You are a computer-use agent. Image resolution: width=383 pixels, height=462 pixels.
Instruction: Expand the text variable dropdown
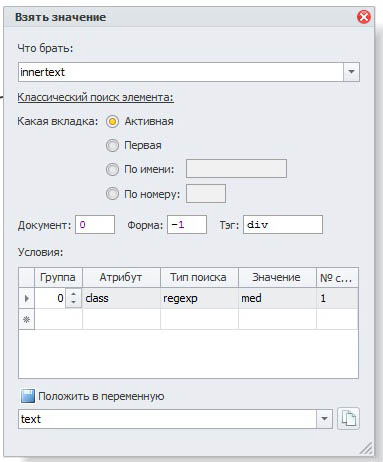pos(324,419)
